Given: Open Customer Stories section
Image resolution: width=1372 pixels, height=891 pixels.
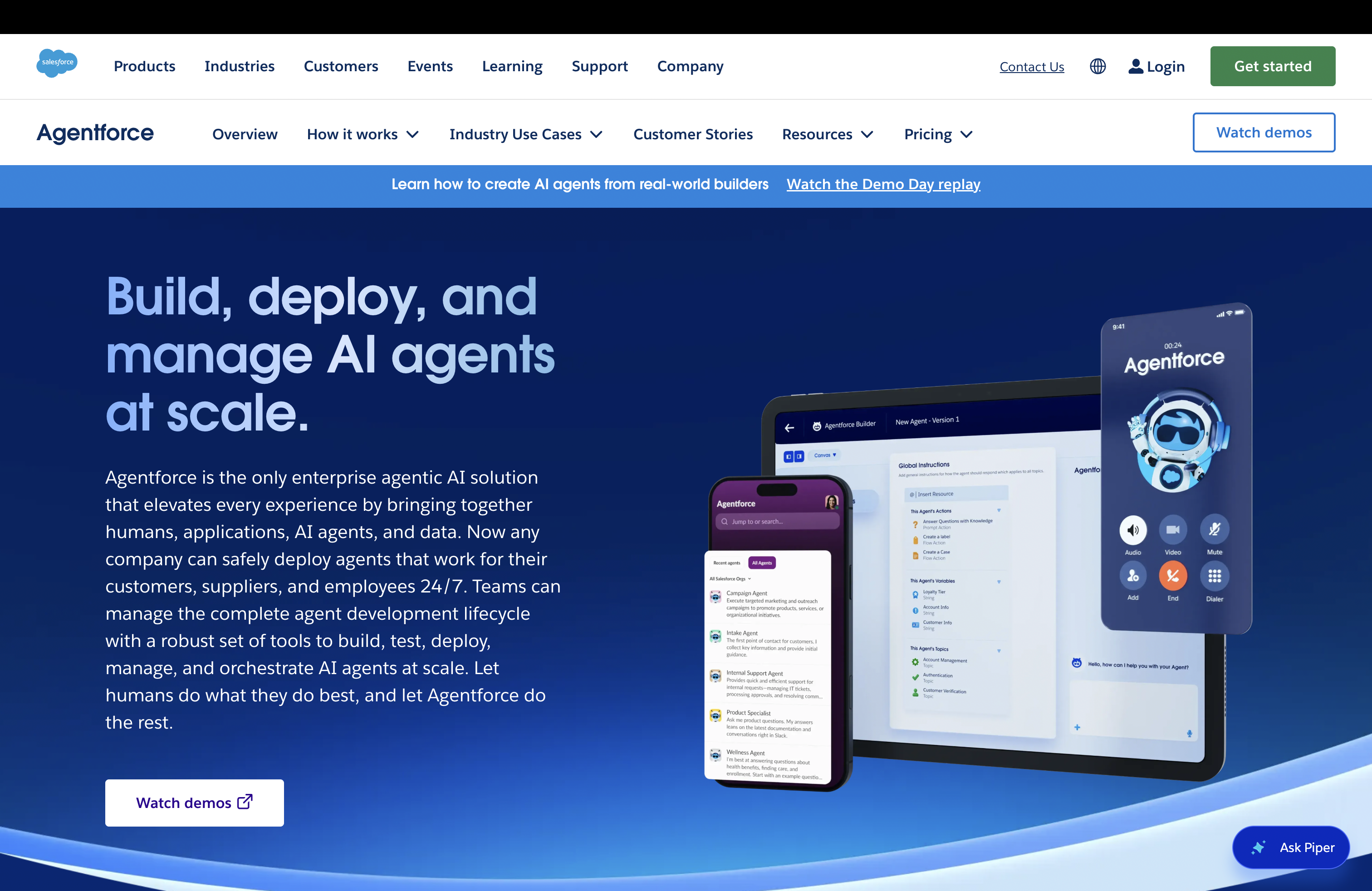Looking at the screenshot, I should [693, 134].
